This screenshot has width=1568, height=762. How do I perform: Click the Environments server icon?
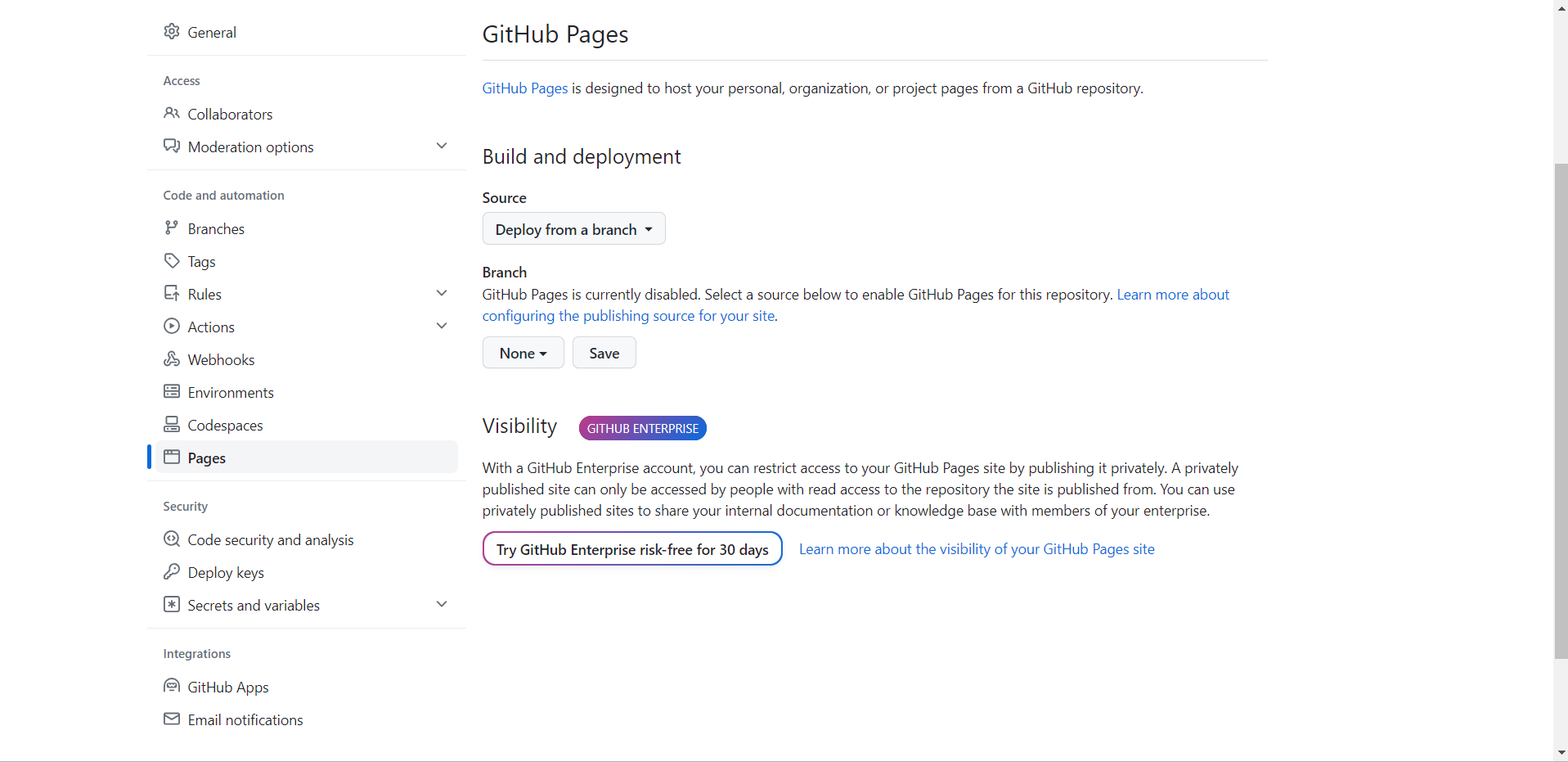(x=171, y=391)
